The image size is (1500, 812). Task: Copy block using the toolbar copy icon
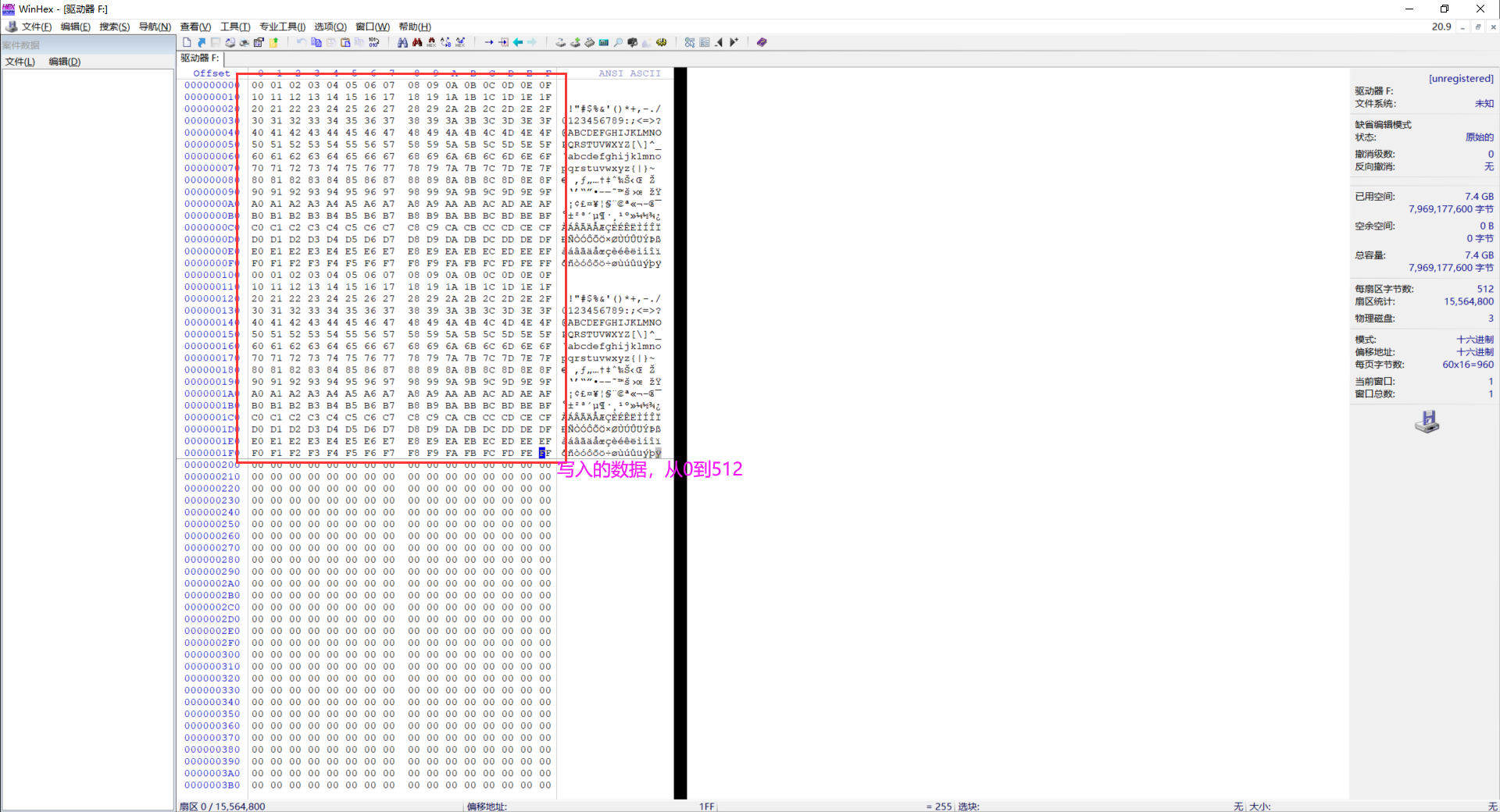point(316,42)
